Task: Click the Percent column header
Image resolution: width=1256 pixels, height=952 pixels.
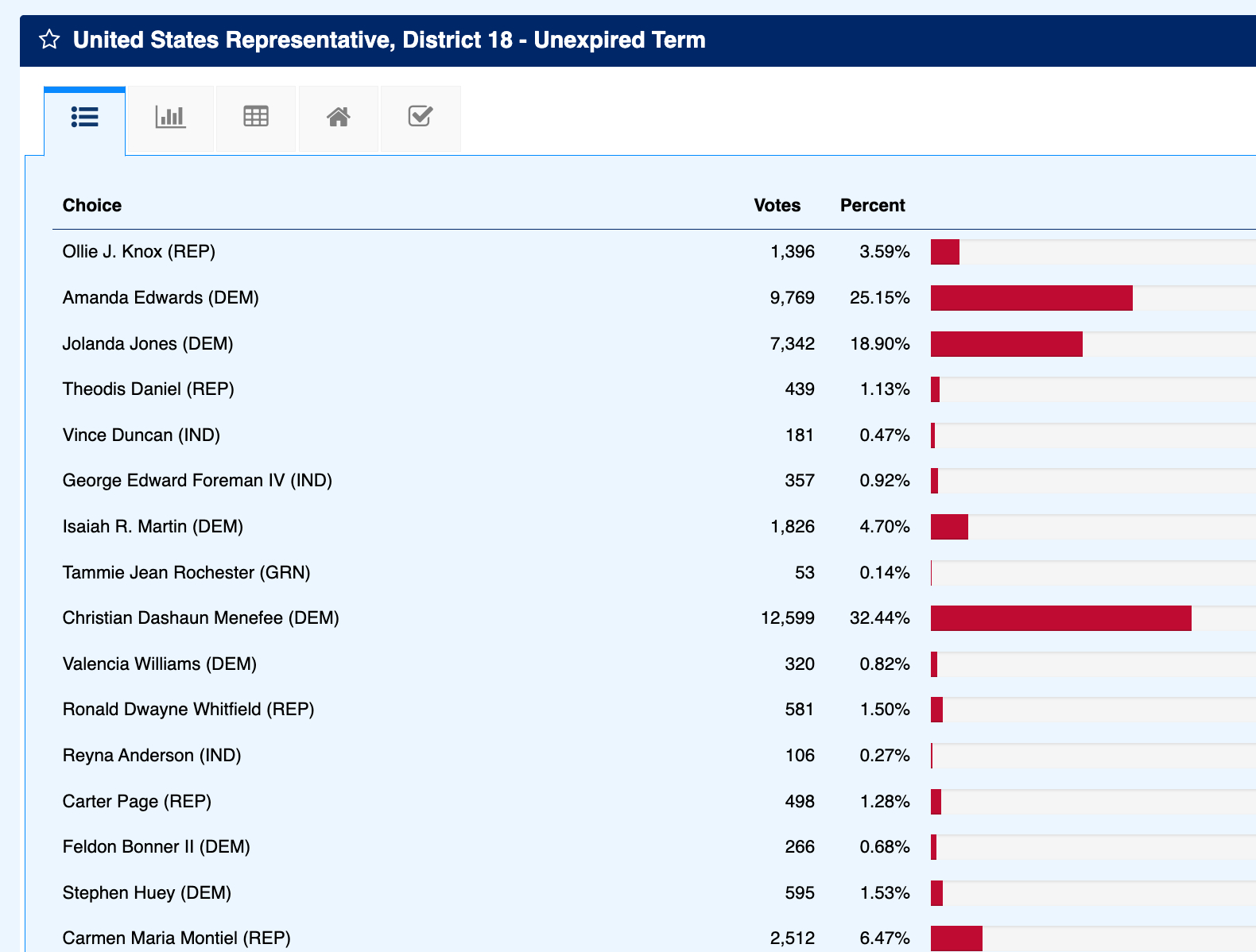Action: coord(872,206)
